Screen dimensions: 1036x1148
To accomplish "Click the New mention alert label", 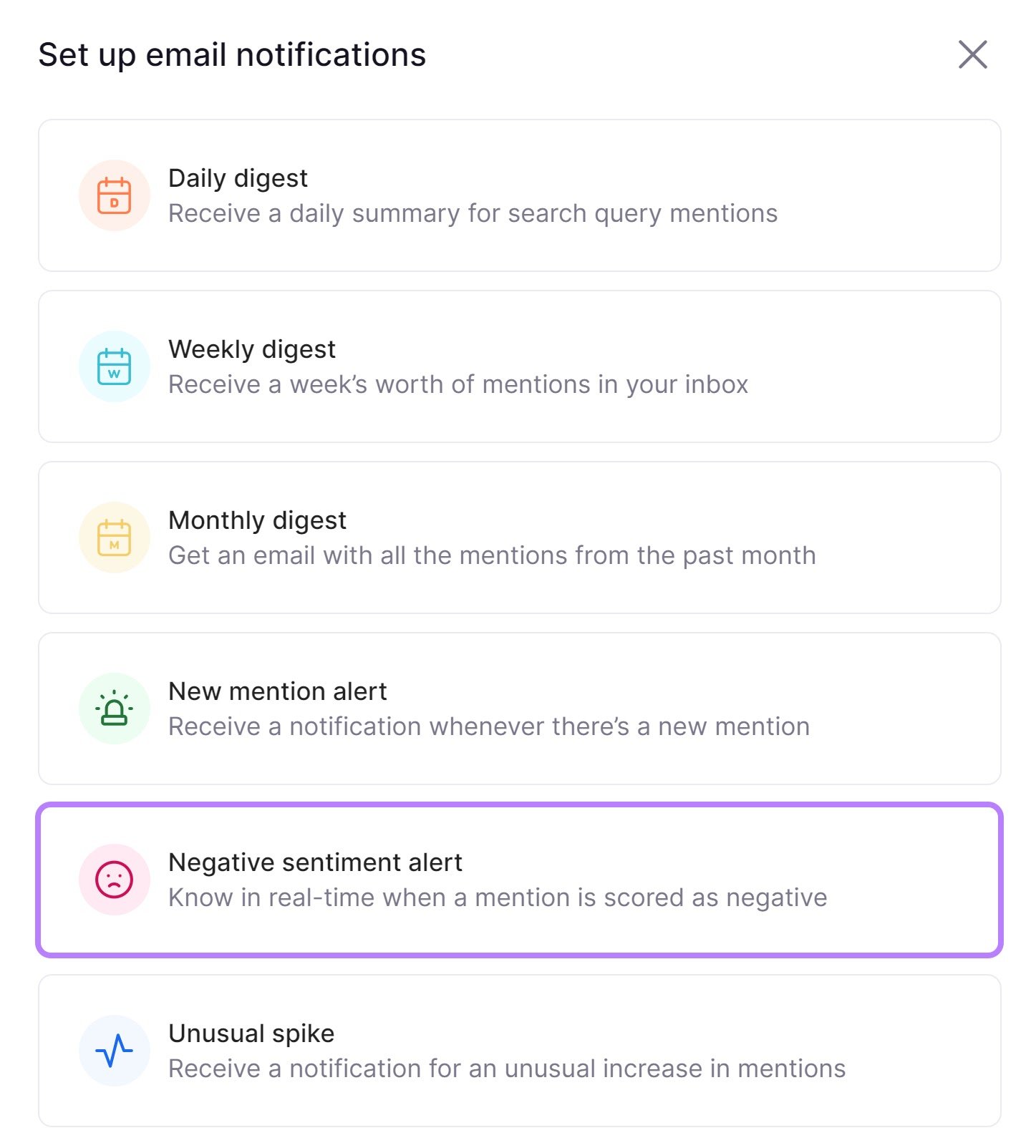I will pyautogui.click(x=277, y=691).
